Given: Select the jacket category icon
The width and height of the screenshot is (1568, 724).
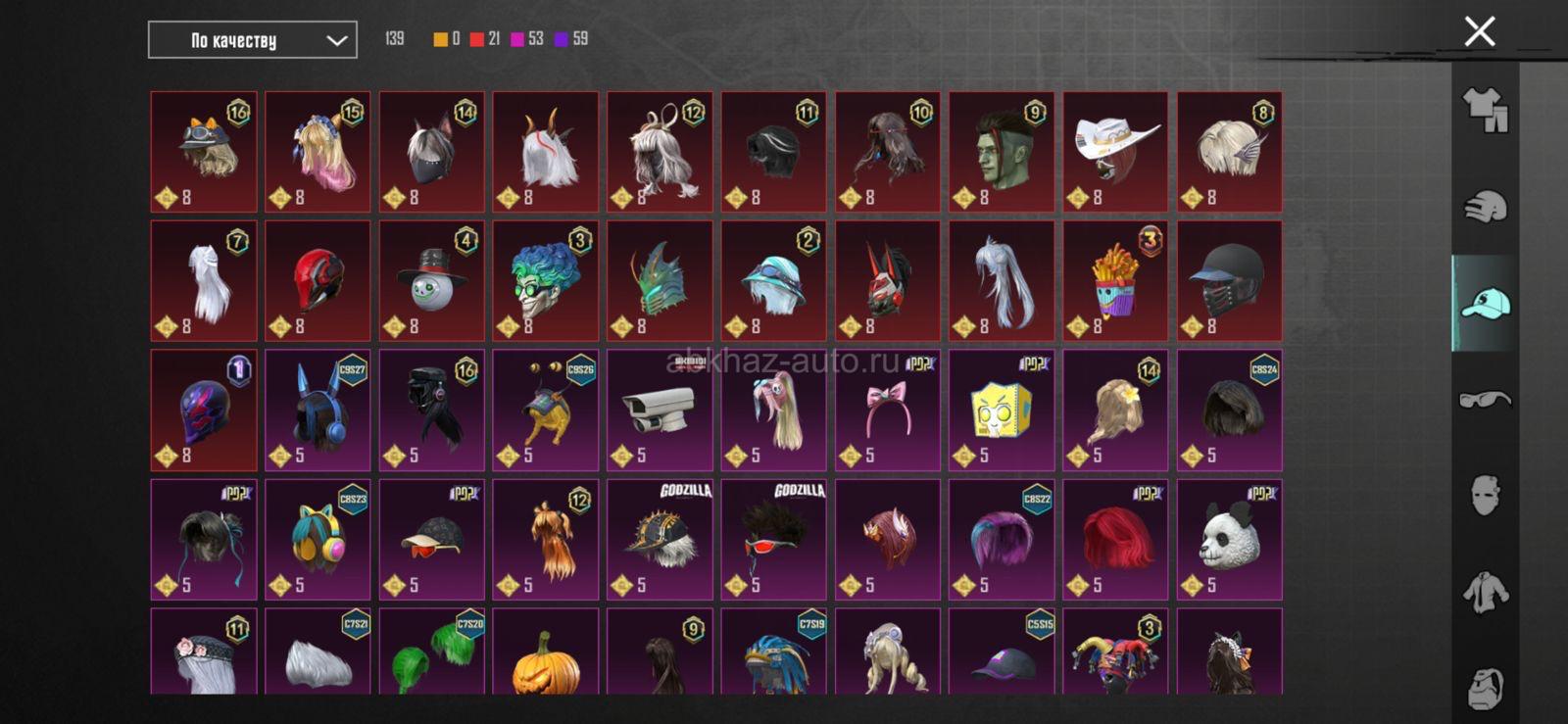Looking at the screenshot, I should 1486,592.
